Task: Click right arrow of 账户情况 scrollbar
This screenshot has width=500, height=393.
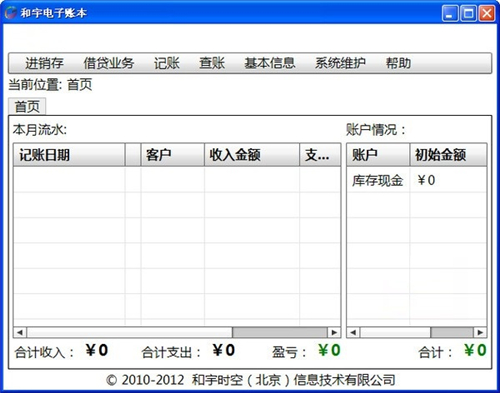Action: tap(480, 332)
